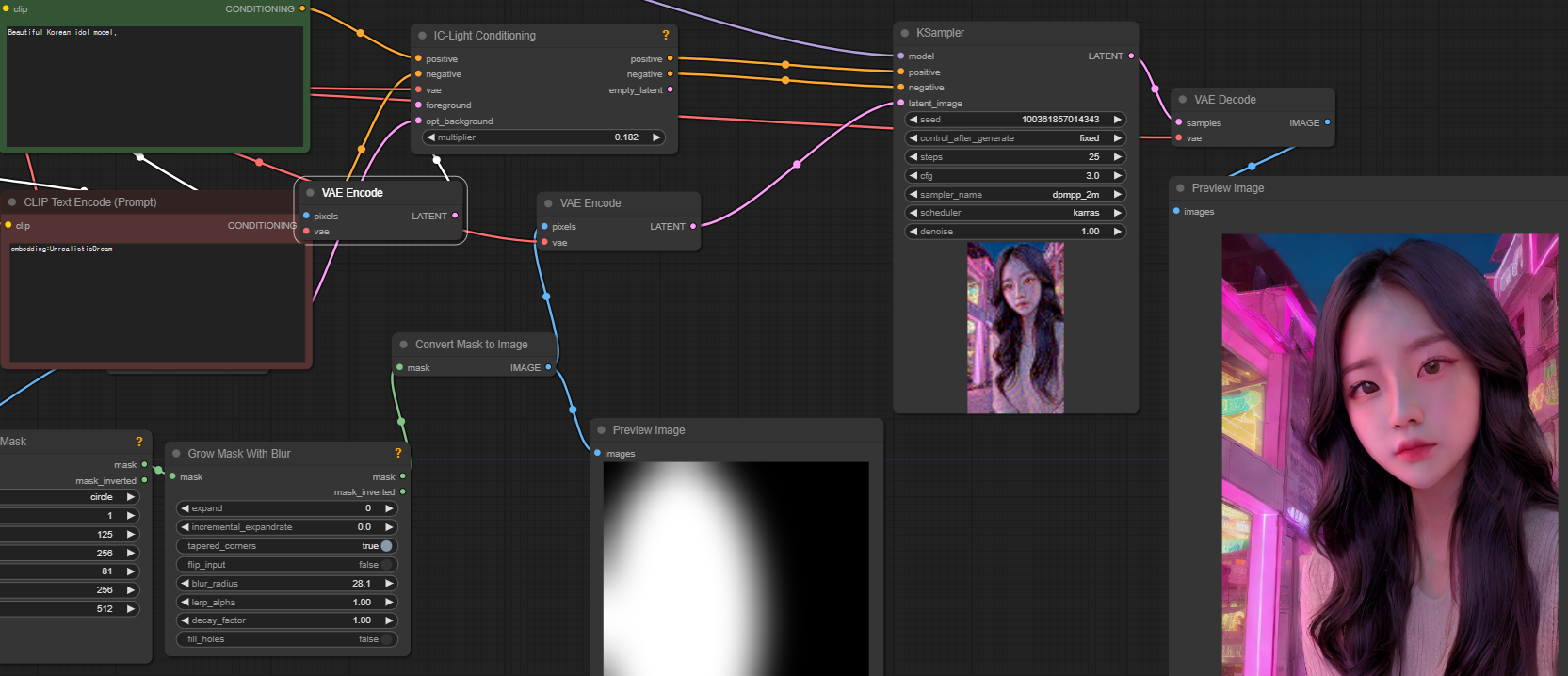
Task: Collapse the IC-Light Conditioning node title dot
Action: pyautogui.click(x=422, y=36)
